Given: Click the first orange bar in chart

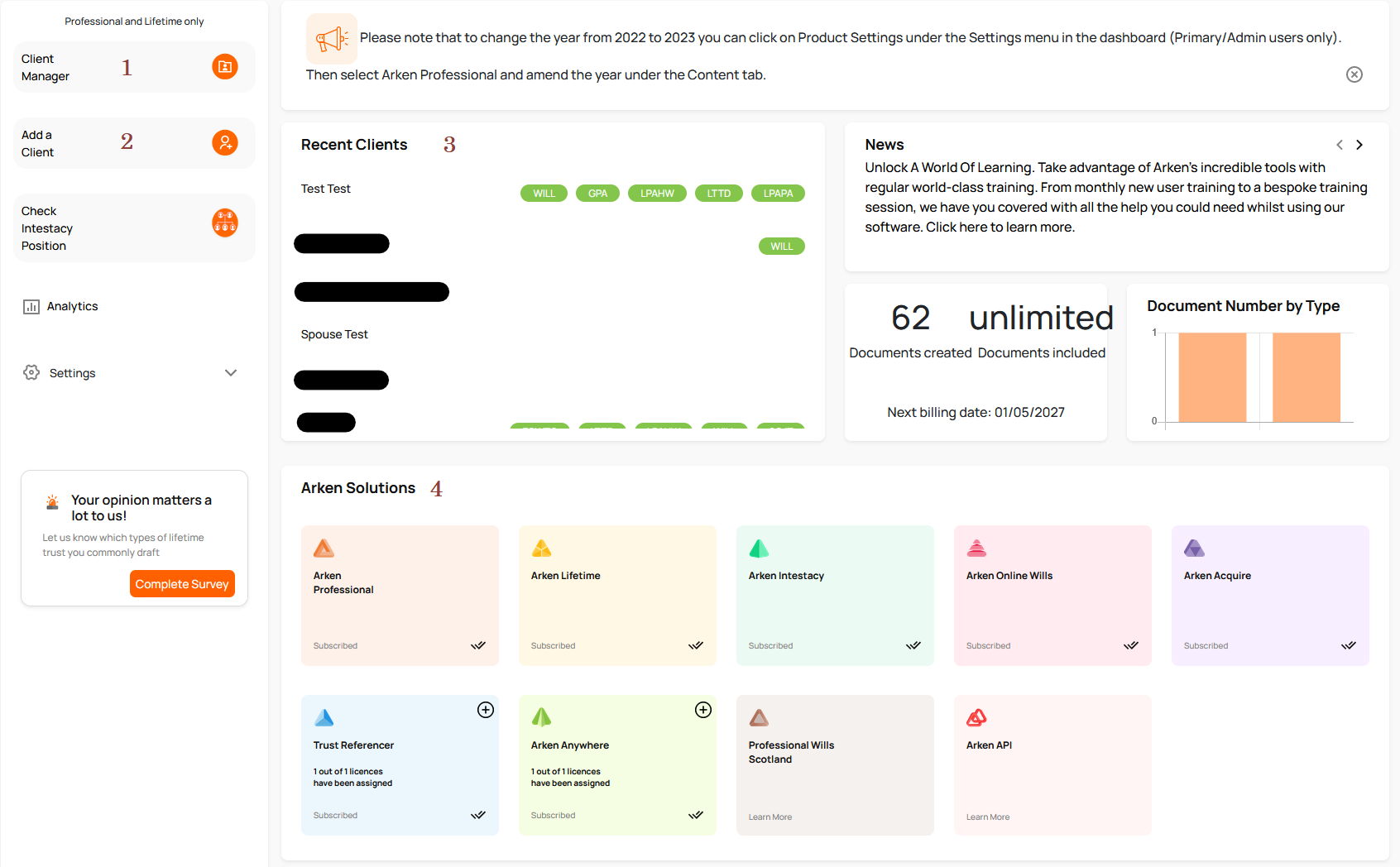Looking at the screenshot, I should [1212, 377].
